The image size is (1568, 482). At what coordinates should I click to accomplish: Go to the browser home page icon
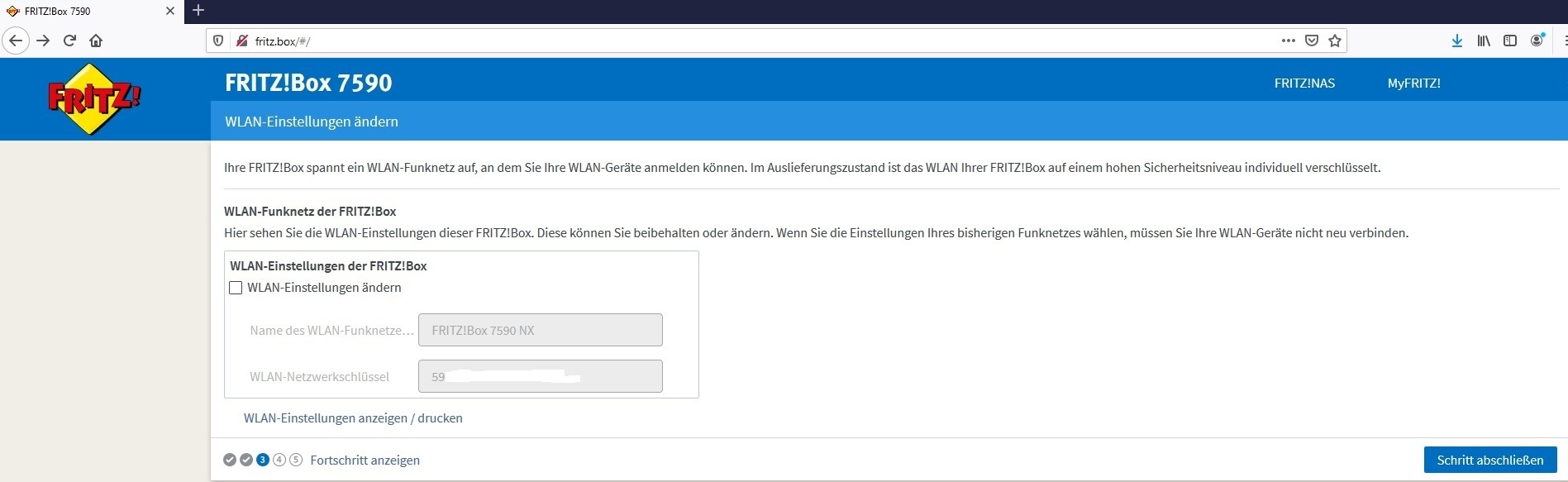[x=96, y=41]
